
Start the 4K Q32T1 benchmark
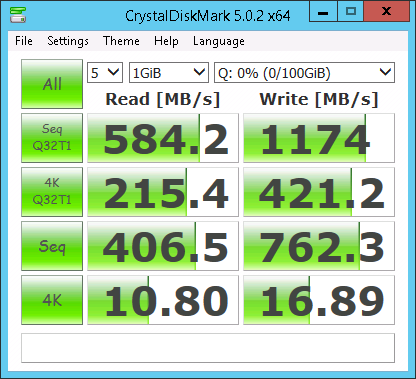(x=52, y=192)
